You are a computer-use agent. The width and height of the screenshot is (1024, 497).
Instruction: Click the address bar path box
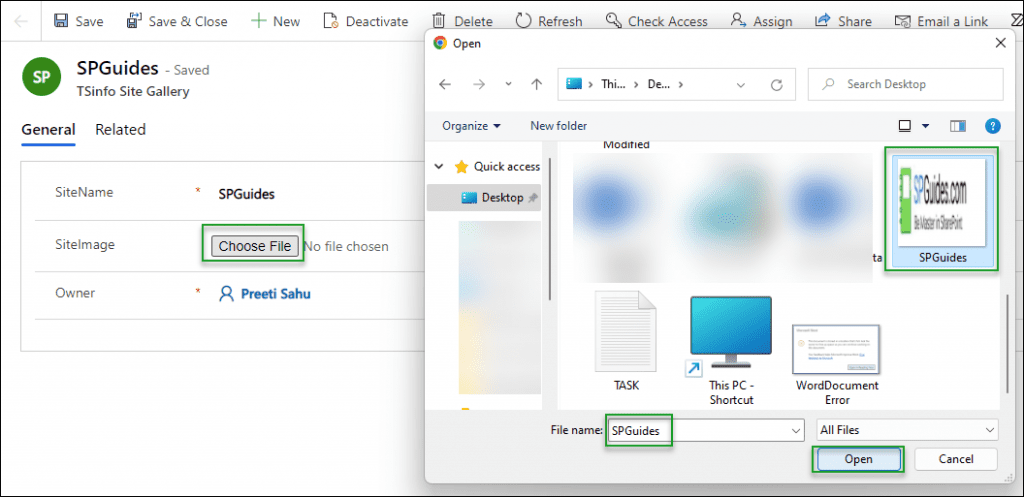(677, 84)
